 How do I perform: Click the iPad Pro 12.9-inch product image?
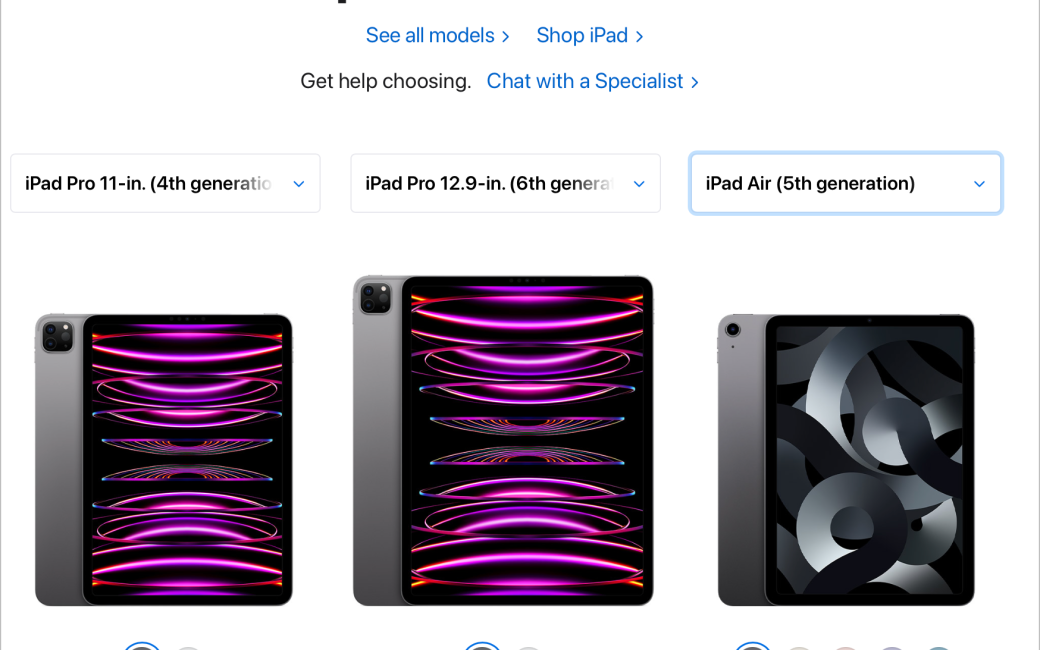click(503, 440)
